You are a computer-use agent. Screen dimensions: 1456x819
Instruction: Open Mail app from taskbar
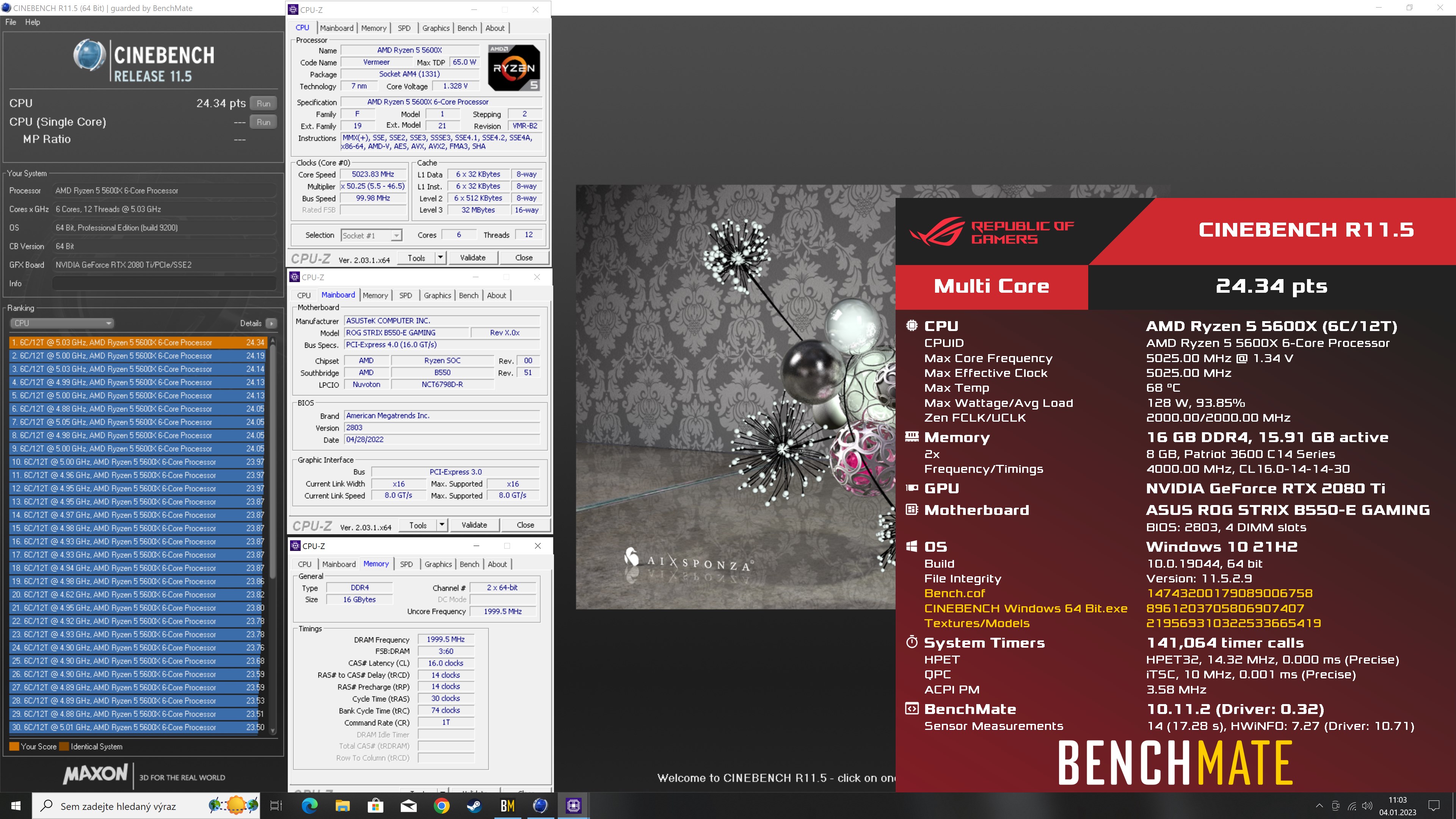pyautogui.click(x=409, y=805)
